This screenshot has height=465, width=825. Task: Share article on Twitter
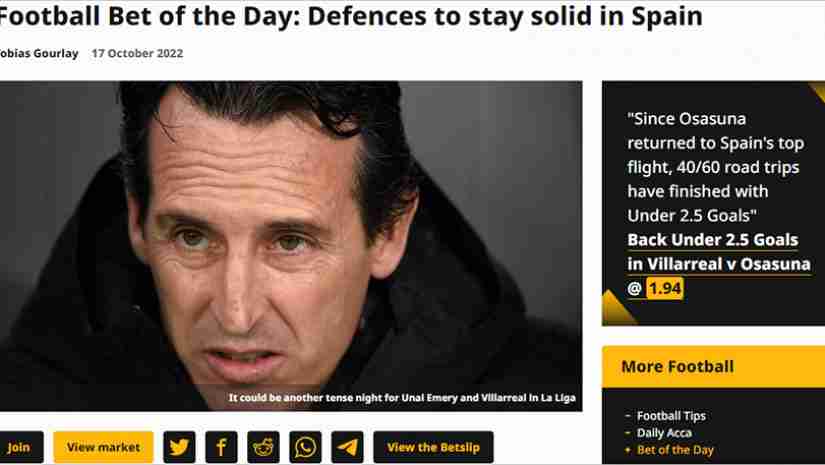[x=179, y=447]
